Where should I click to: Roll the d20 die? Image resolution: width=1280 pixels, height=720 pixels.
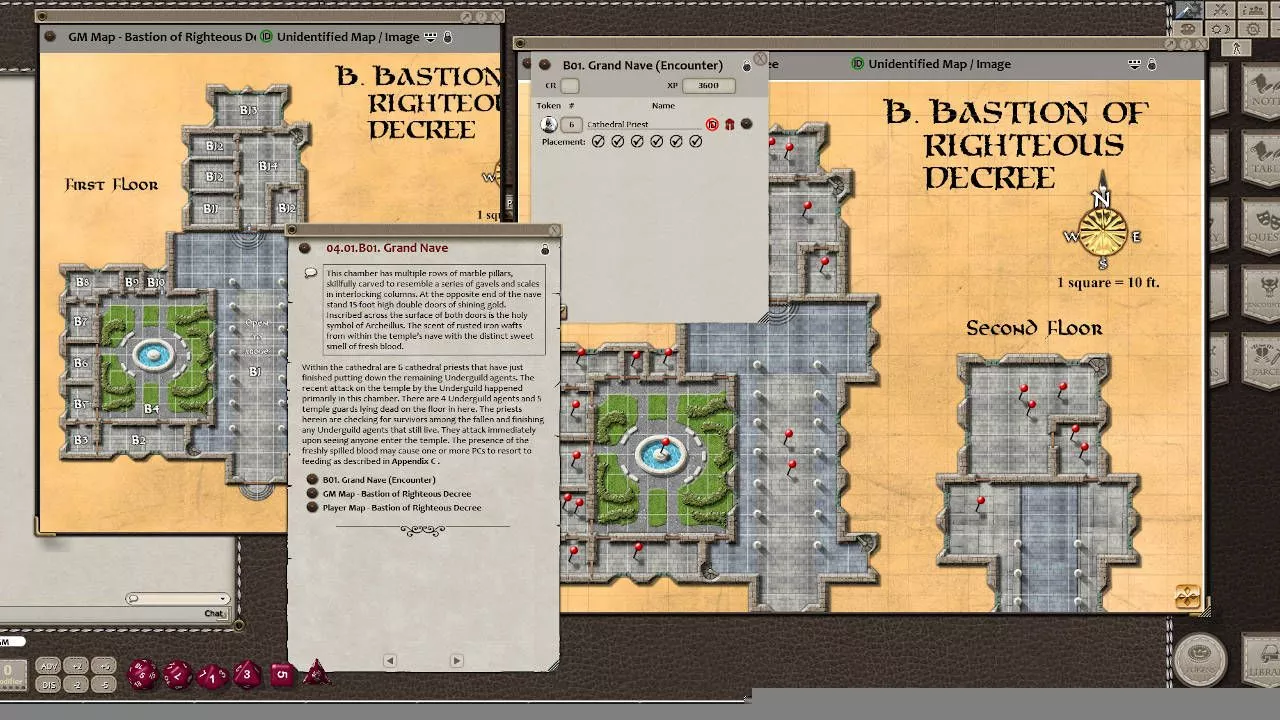[x=142, y=675]
